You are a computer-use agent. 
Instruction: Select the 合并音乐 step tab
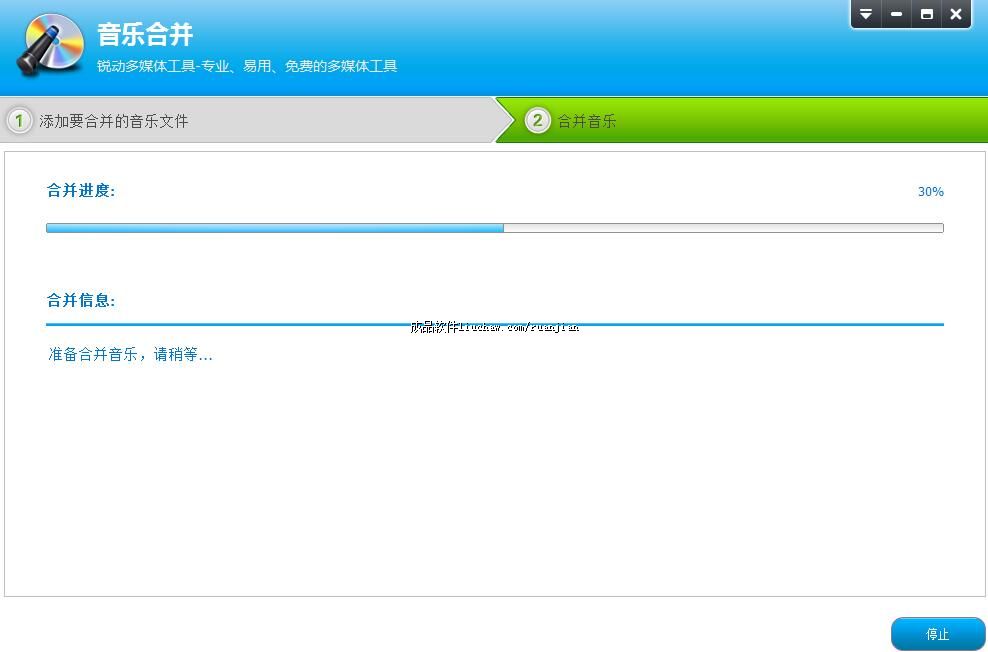(587, 122)
